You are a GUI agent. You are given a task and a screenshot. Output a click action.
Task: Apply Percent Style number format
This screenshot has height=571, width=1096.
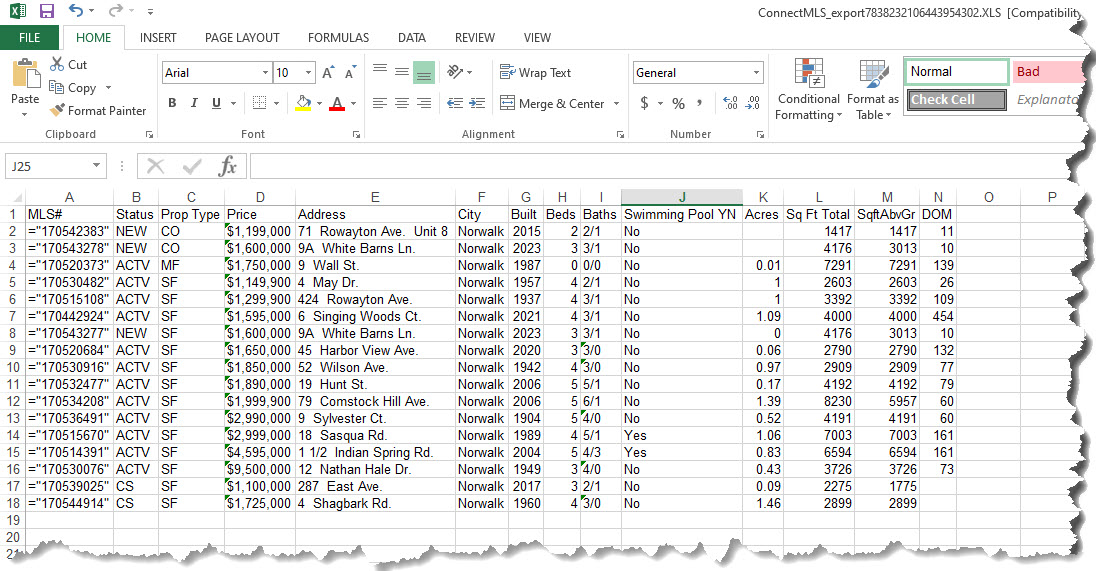coord(678,104)
